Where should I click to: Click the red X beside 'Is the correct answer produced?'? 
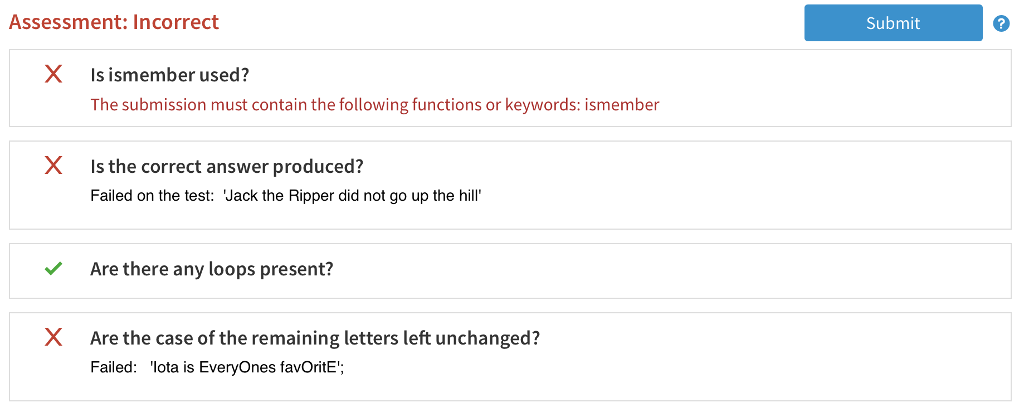click(x=54, y=166)
